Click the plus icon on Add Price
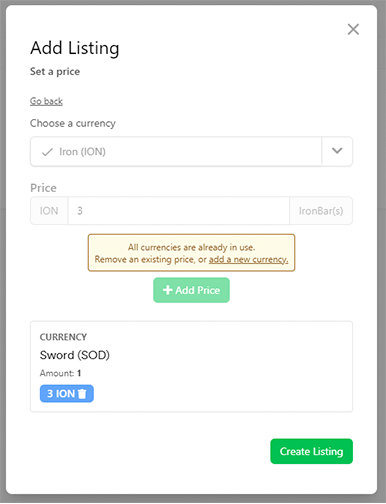The image size is (386, 504). 168,290
